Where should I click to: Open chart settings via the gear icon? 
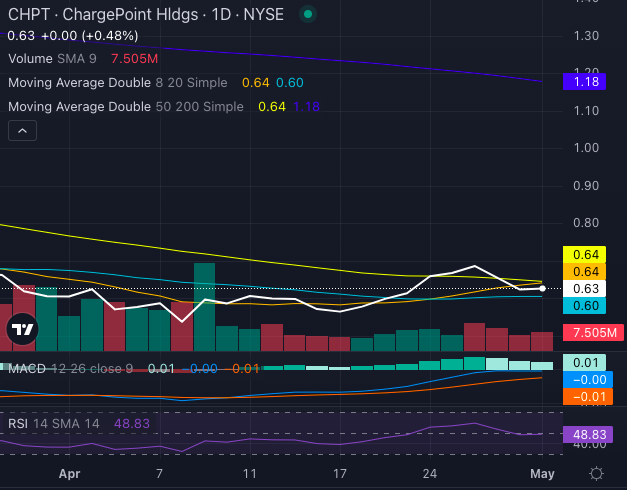(596, 474)
